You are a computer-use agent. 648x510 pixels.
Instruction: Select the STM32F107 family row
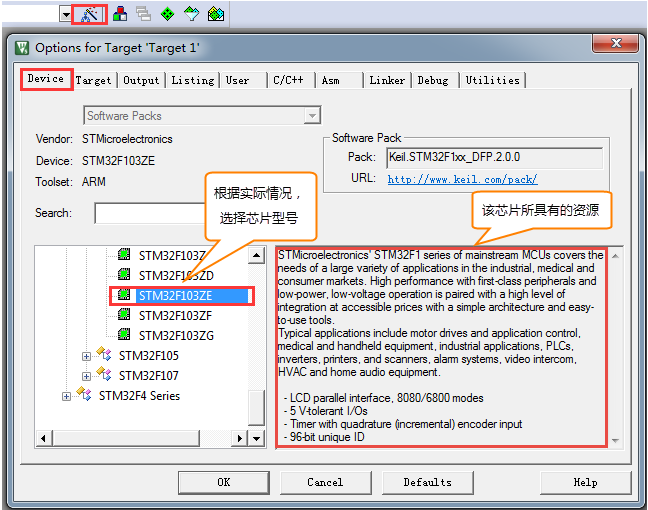click(x=148, y=376)
